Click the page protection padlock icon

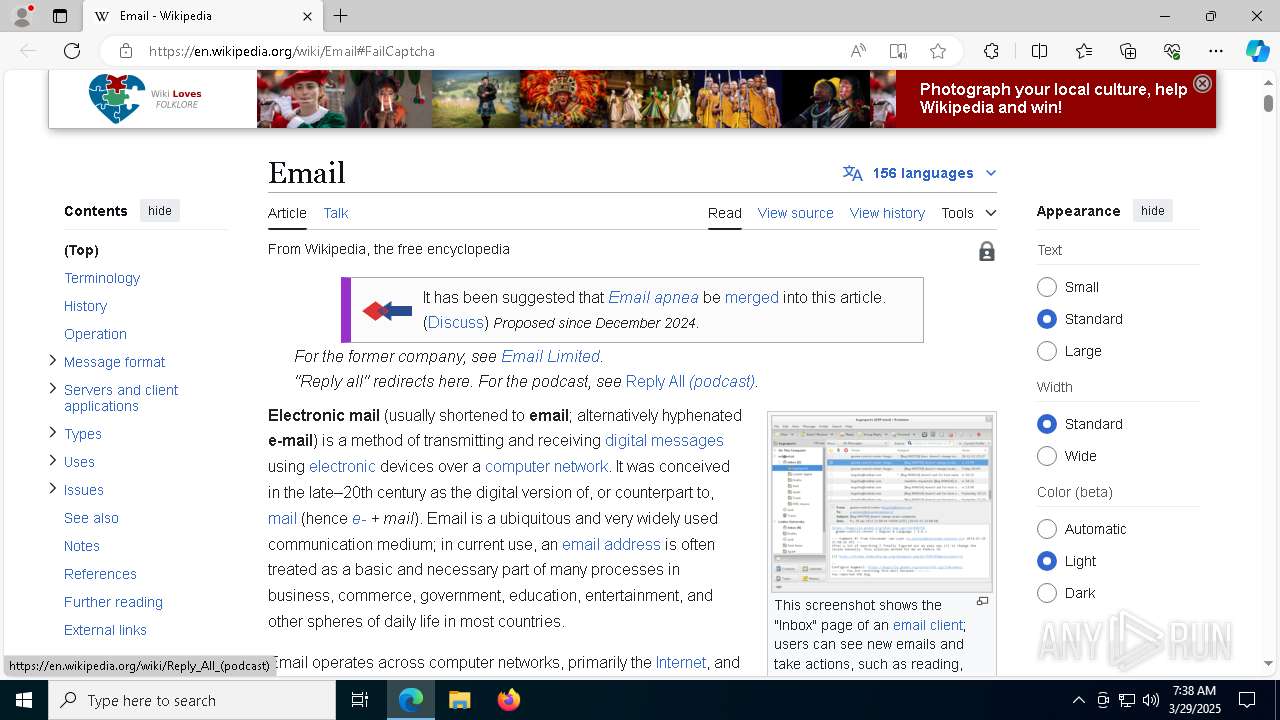tap(987, 251)
